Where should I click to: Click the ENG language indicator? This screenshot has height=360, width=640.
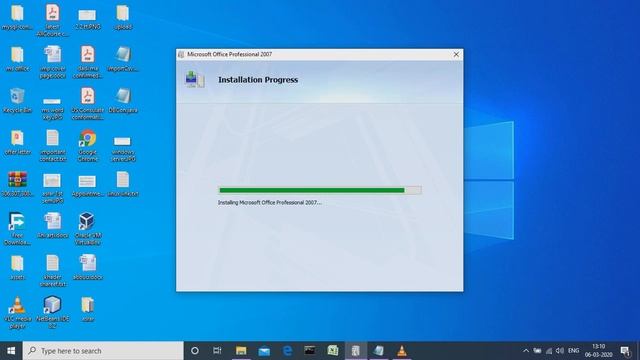[573, 351]
